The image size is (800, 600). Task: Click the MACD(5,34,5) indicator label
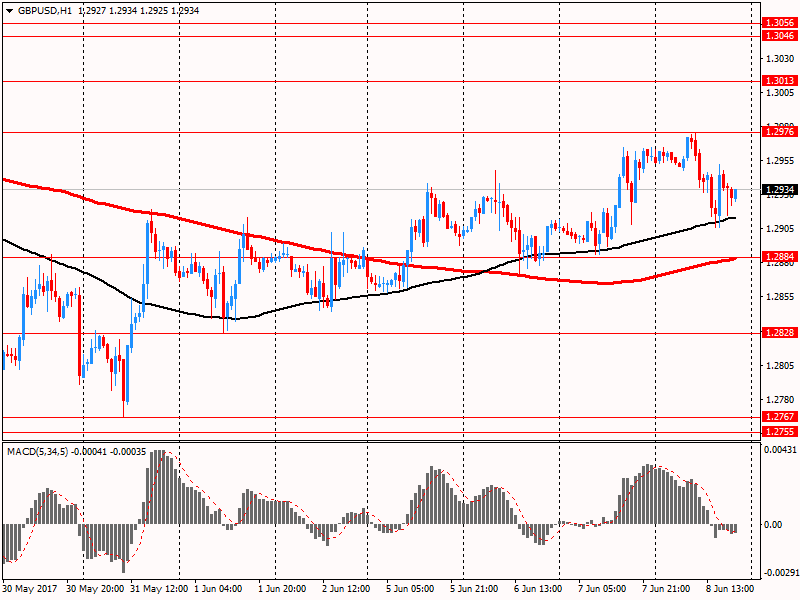click(37, 452)
